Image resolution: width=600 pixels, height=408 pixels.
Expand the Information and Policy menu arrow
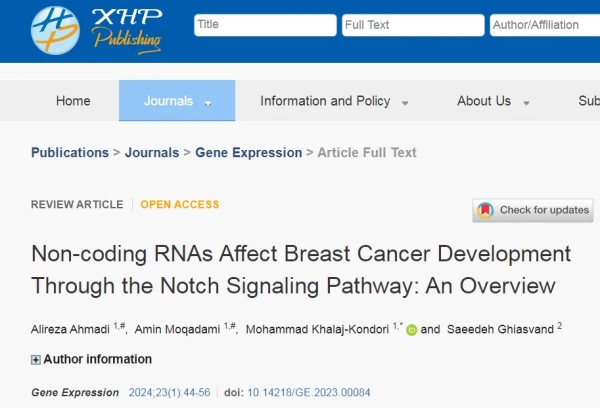point(405,103)
